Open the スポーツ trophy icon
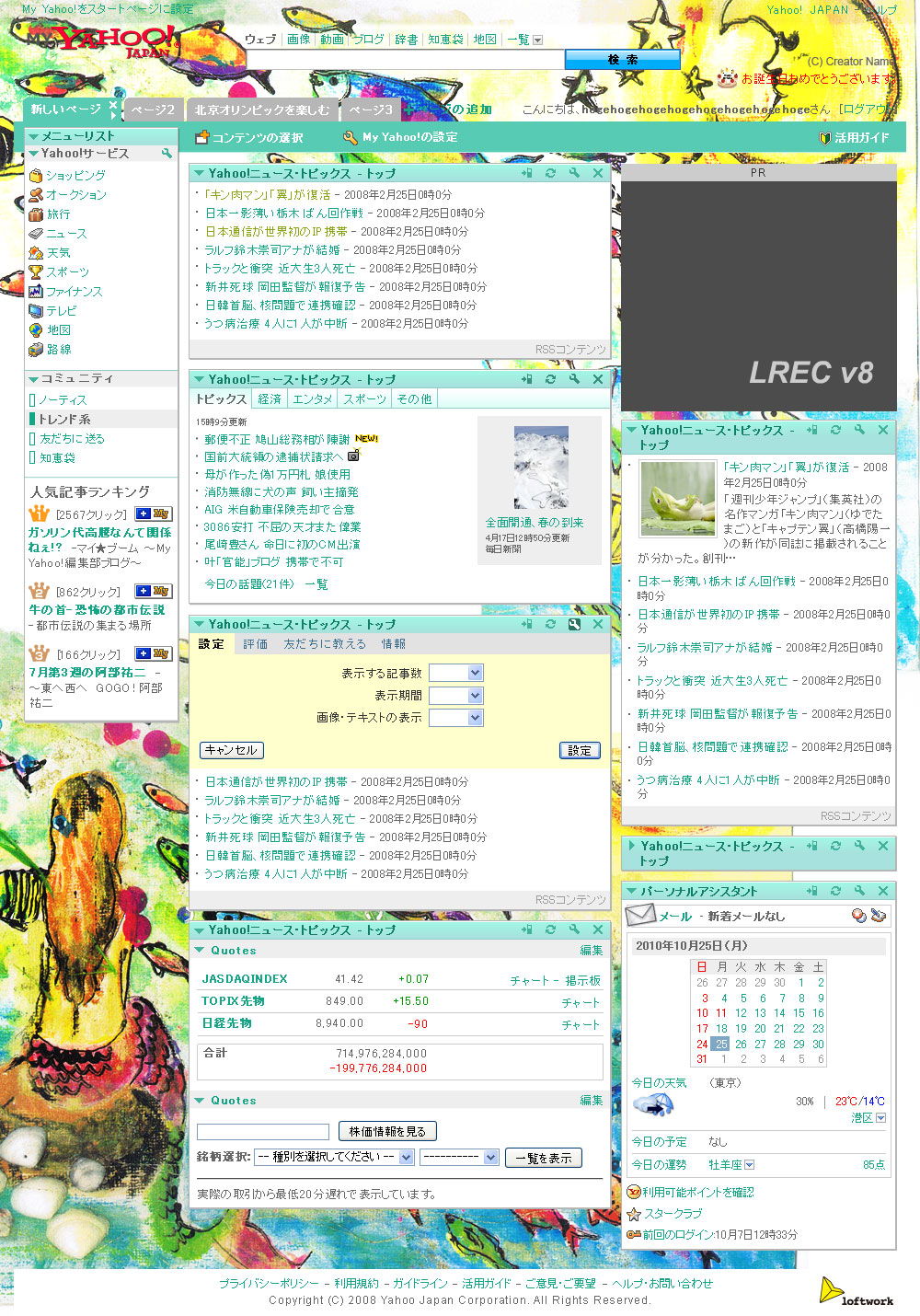The height and width of the screenshot is (1316, 920). (x=36, y=271)
